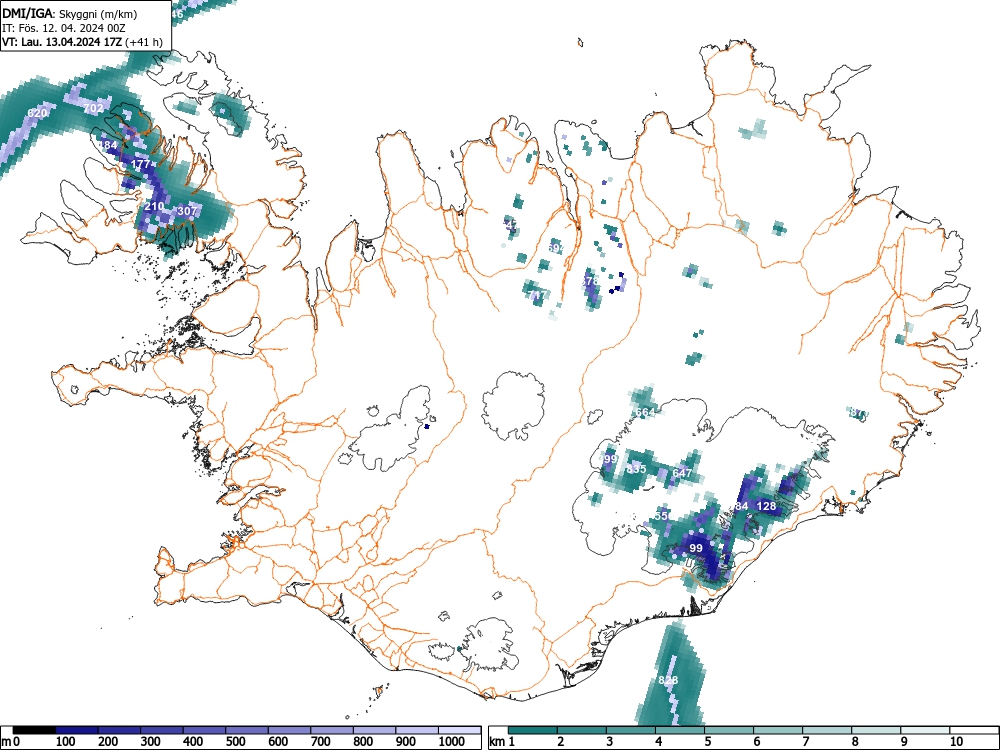Viewport: 1000px width, 750px height.
Task: Select the legend swatch above label 500
Action: [247, 730]
